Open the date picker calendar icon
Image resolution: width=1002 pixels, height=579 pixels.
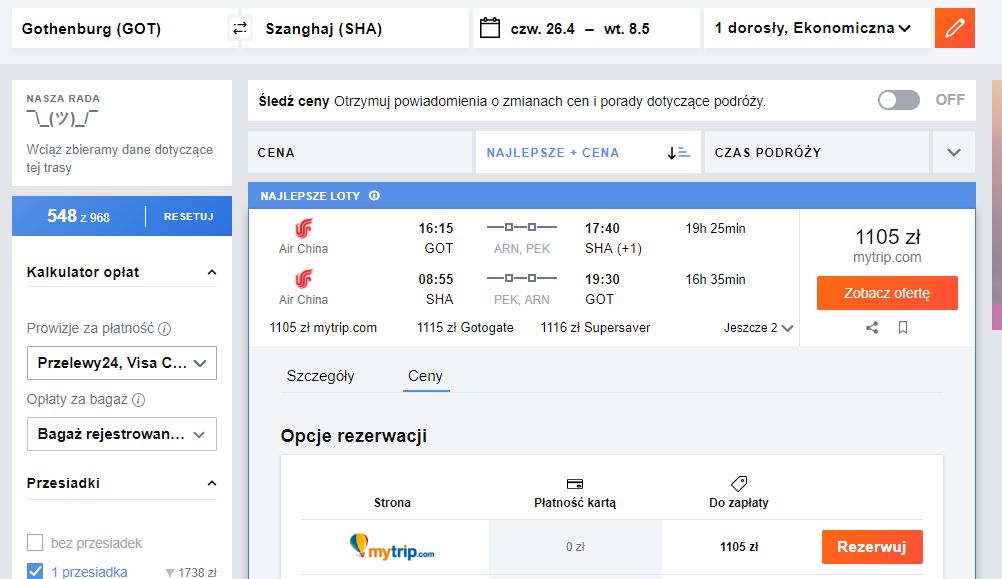pos(490,28)
